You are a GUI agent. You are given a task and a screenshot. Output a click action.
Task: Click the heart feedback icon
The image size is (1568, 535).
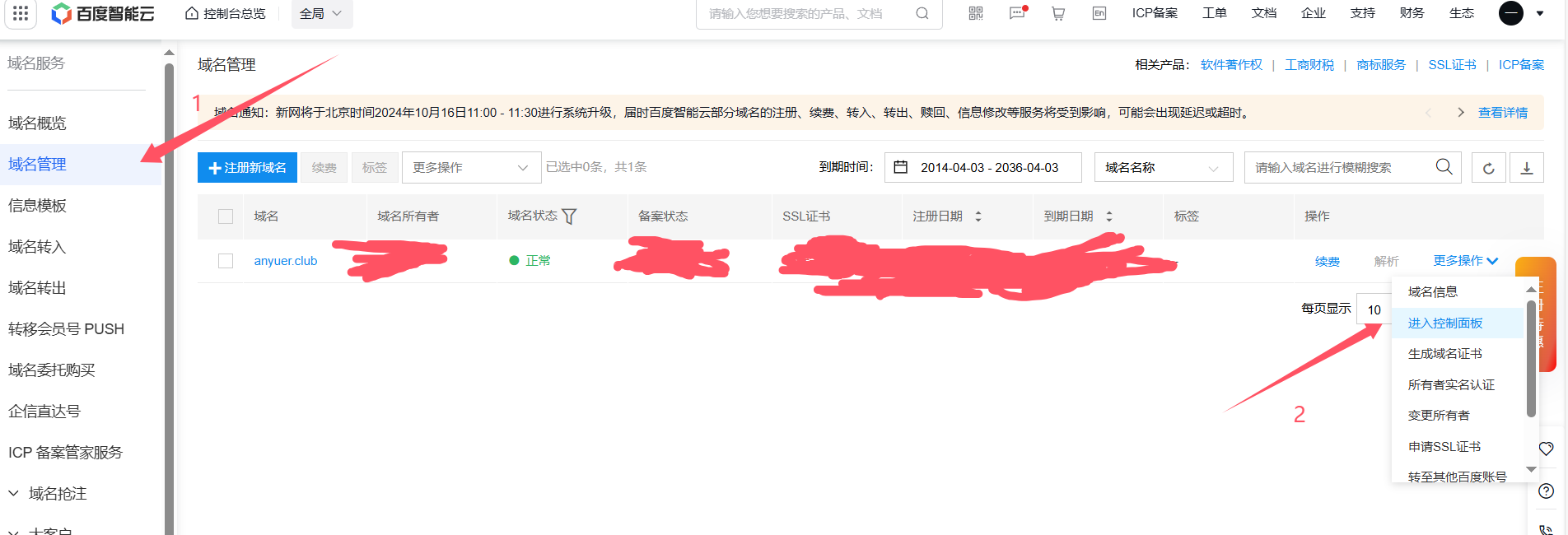pyautogui.click(x=1547, y=449)
